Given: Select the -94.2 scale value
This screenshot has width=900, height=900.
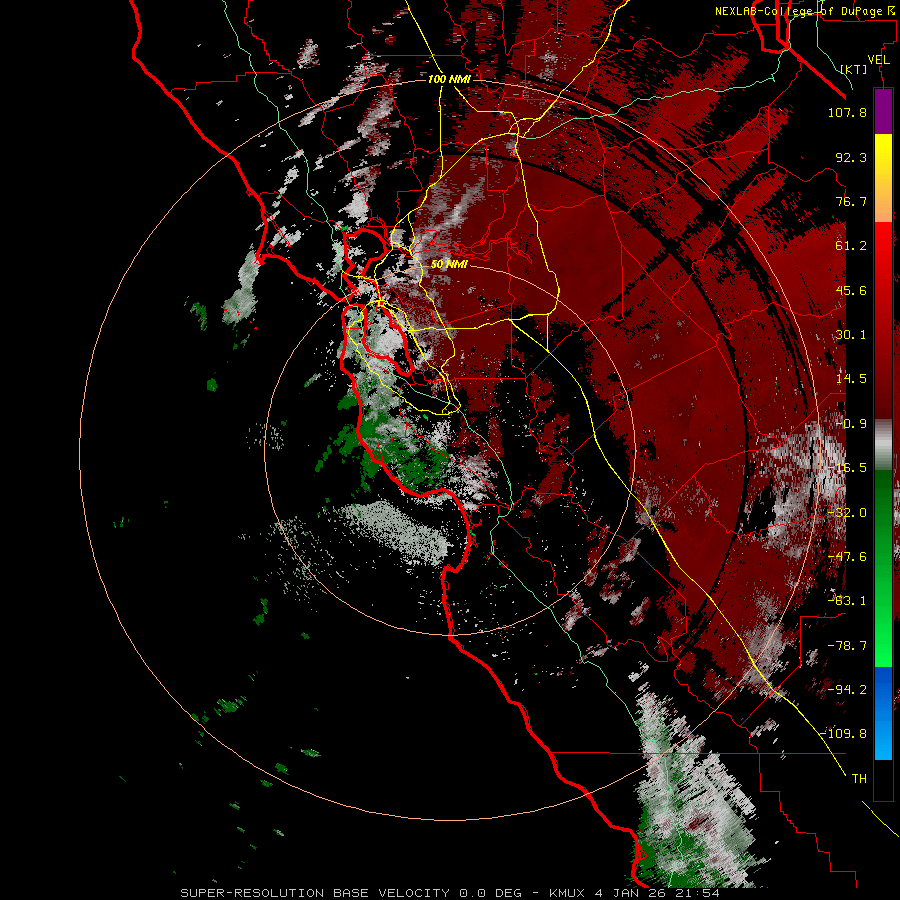Looking at the screenshot, I should pos(847,689).
